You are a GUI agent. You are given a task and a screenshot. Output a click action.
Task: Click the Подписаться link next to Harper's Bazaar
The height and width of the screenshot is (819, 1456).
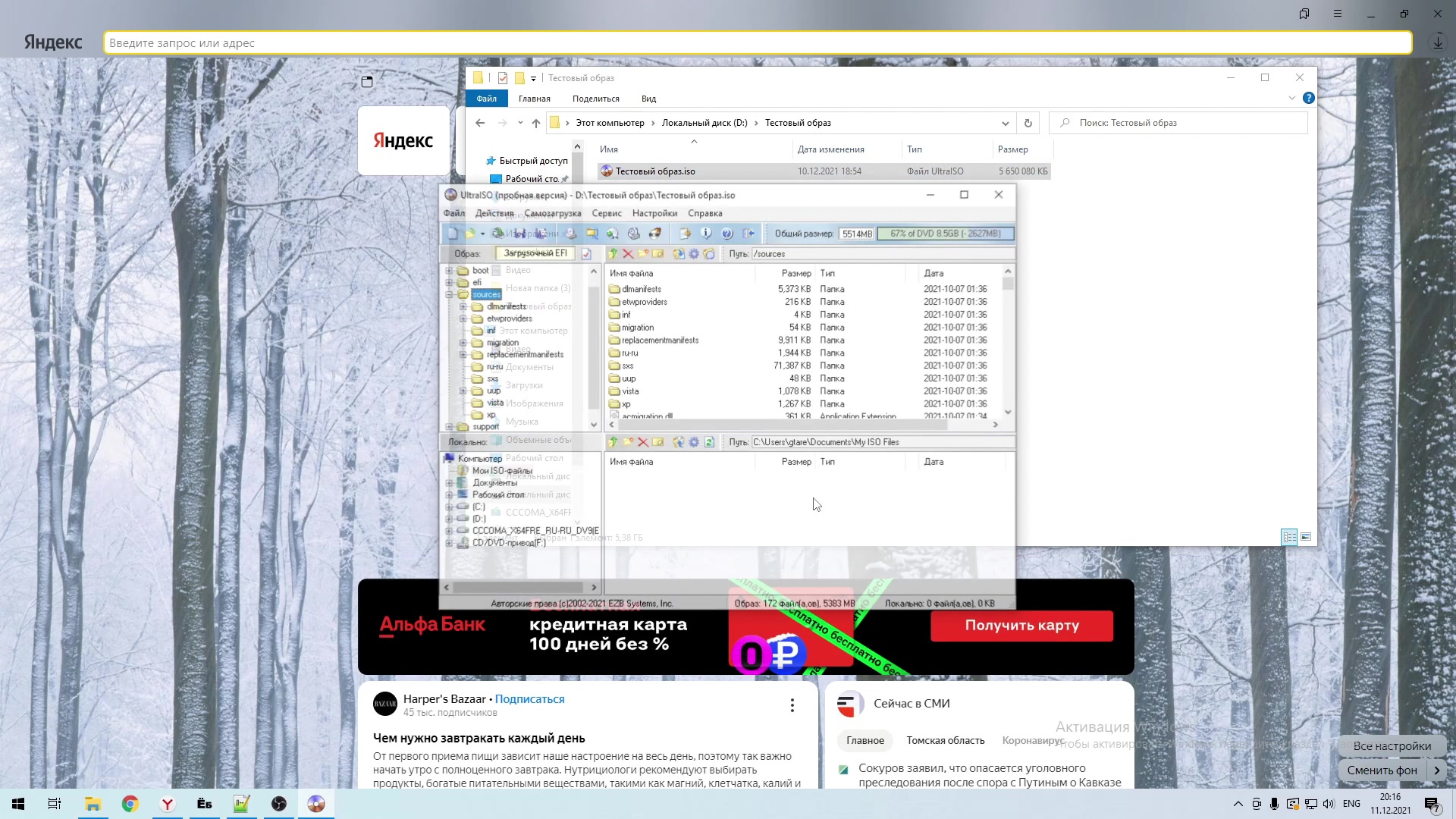pyautogui.click(x=529, y=699)
